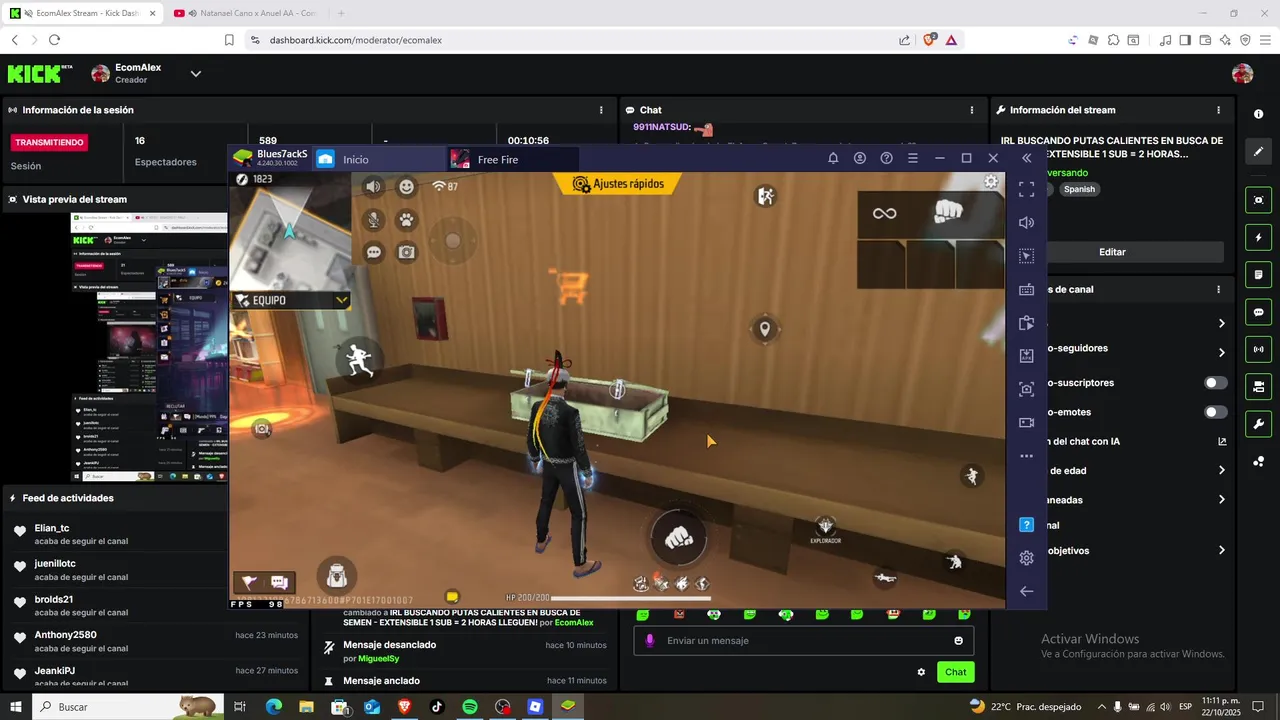Open BlueStacks settings gear in side toolbar

click(x=1026, y=558)
